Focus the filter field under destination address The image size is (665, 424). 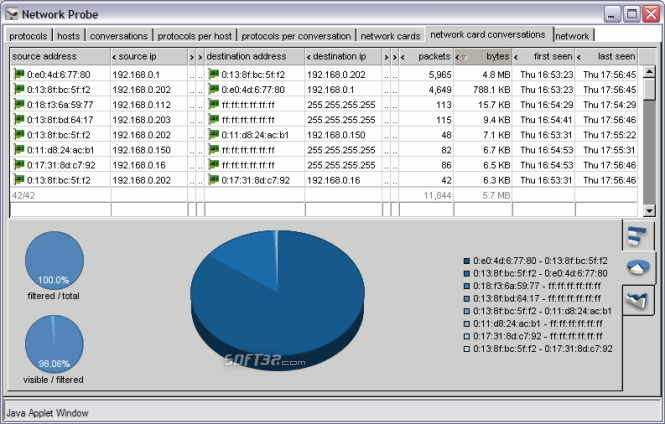[254, 209]
